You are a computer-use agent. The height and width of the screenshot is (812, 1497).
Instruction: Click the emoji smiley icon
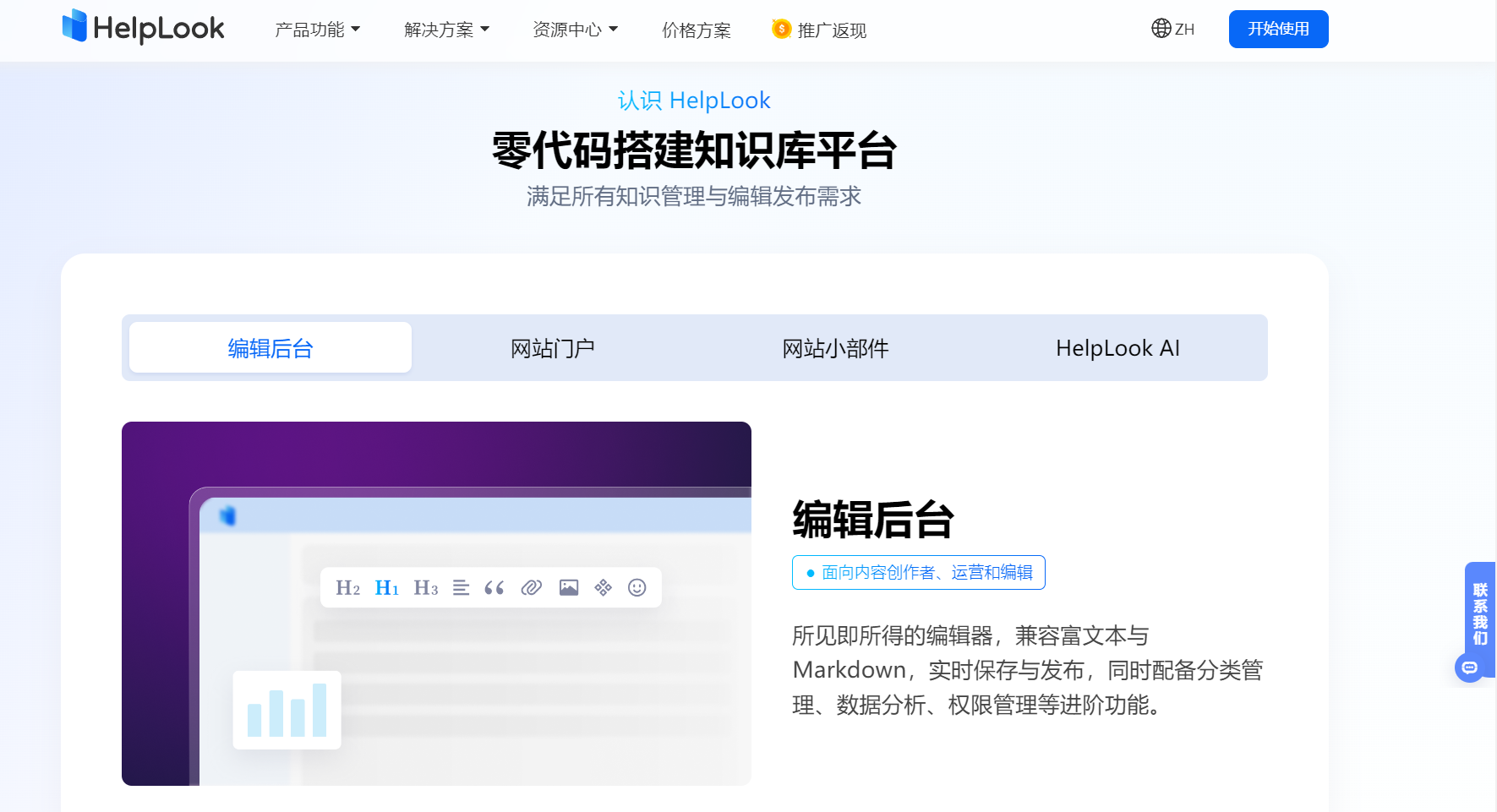[637, 588]
